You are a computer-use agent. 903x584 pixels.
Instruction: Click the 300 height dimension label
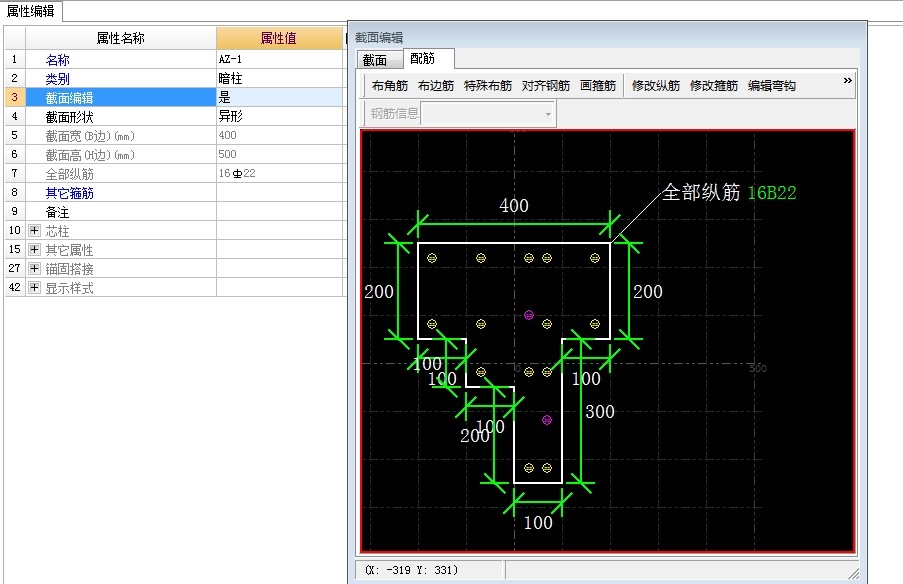pyautogui.click(x=600, y=412)
